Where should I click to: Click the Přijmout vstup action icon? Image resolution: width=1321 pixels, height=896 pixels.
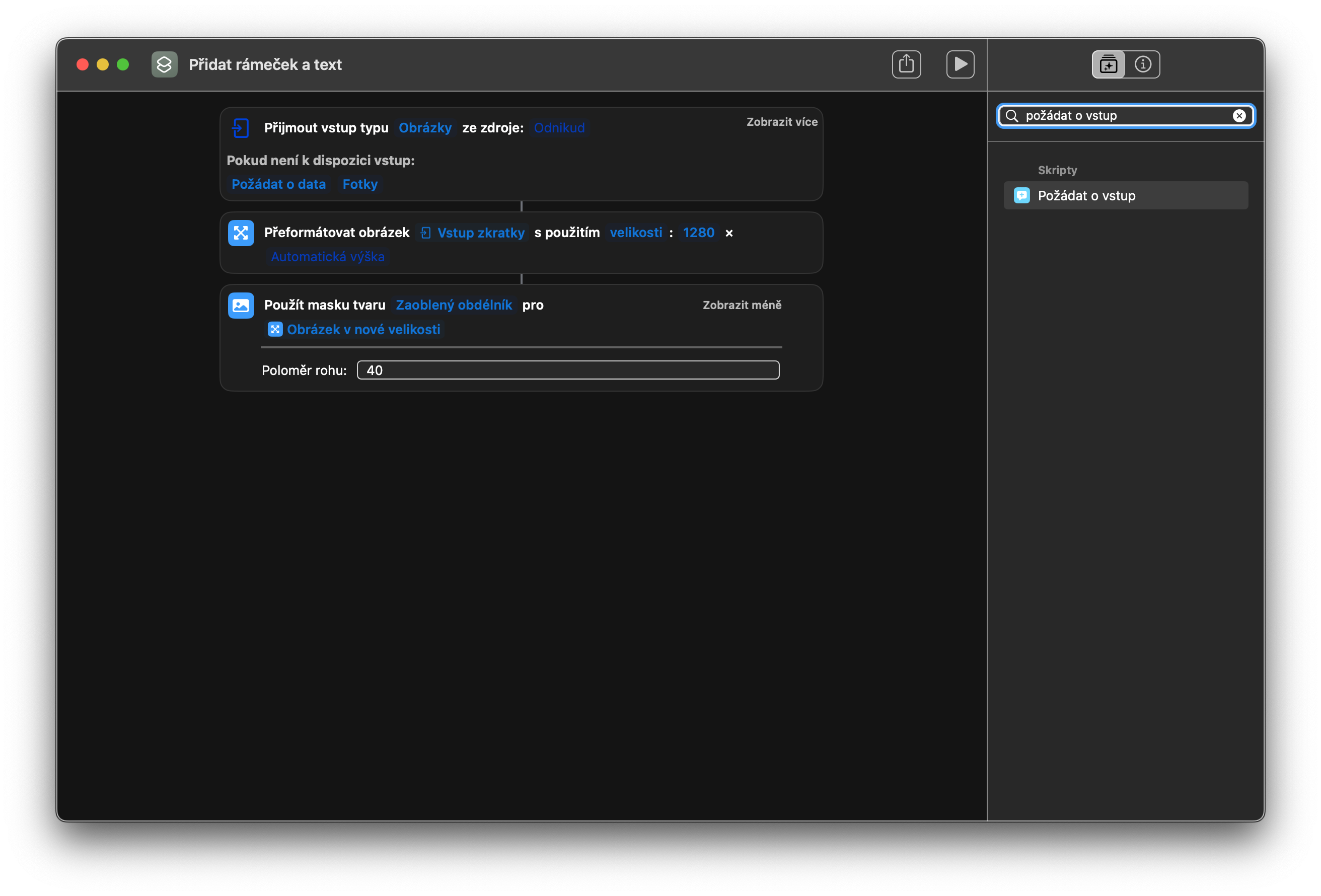tap(241, 128)
